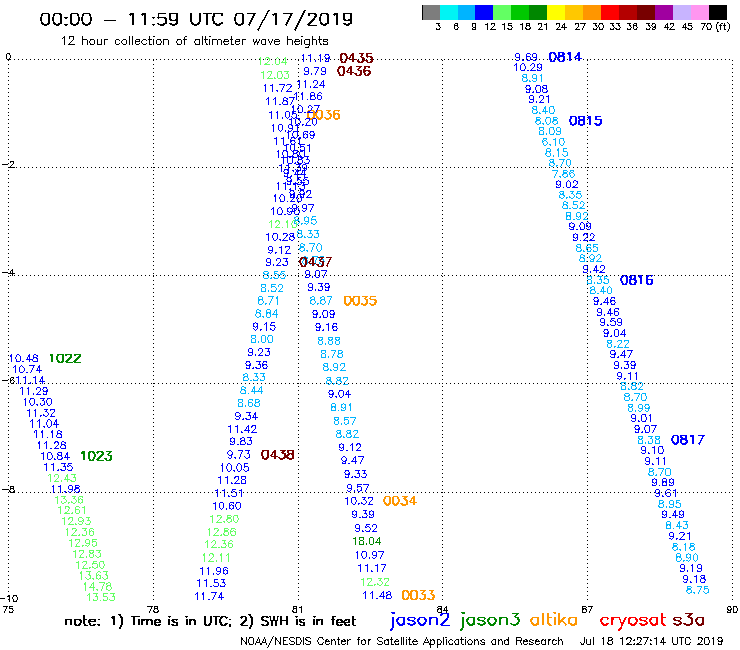Click the wave height value '12.43'
The image size is (740, 650).
pos(62,478)
